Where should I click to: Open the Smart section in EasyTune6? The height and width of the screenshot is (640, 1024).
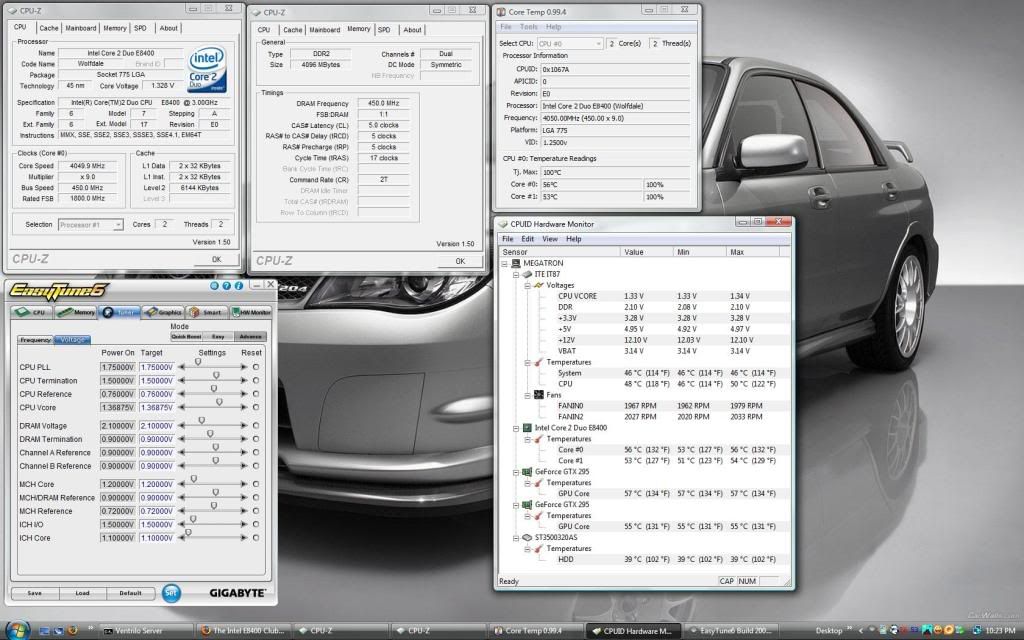(208, 312)
